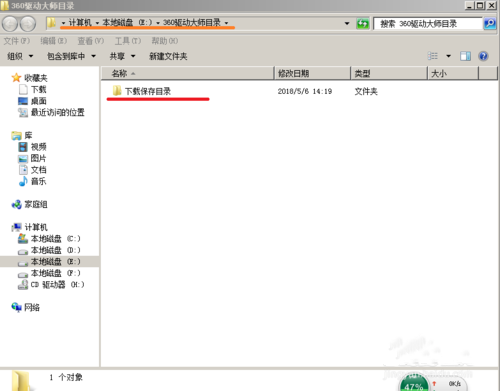Click 本地磁盘 (E:) in the address breadcrumb
The image size is (500, 391).
click(127, 23)
